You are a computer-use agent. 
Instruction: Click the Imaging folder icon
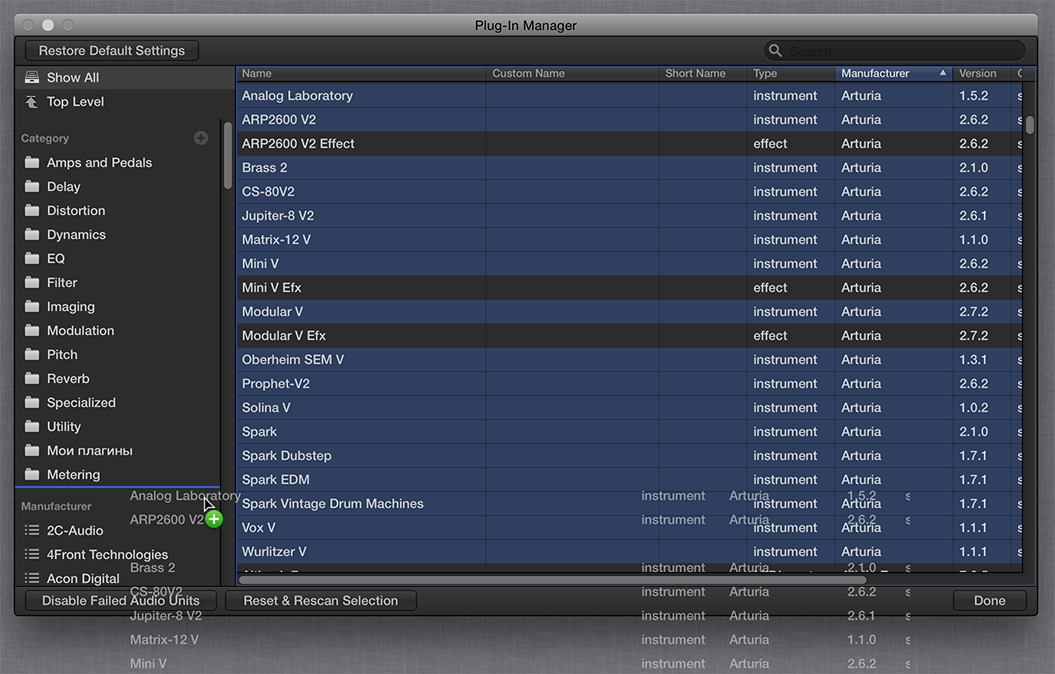point(32,306)
